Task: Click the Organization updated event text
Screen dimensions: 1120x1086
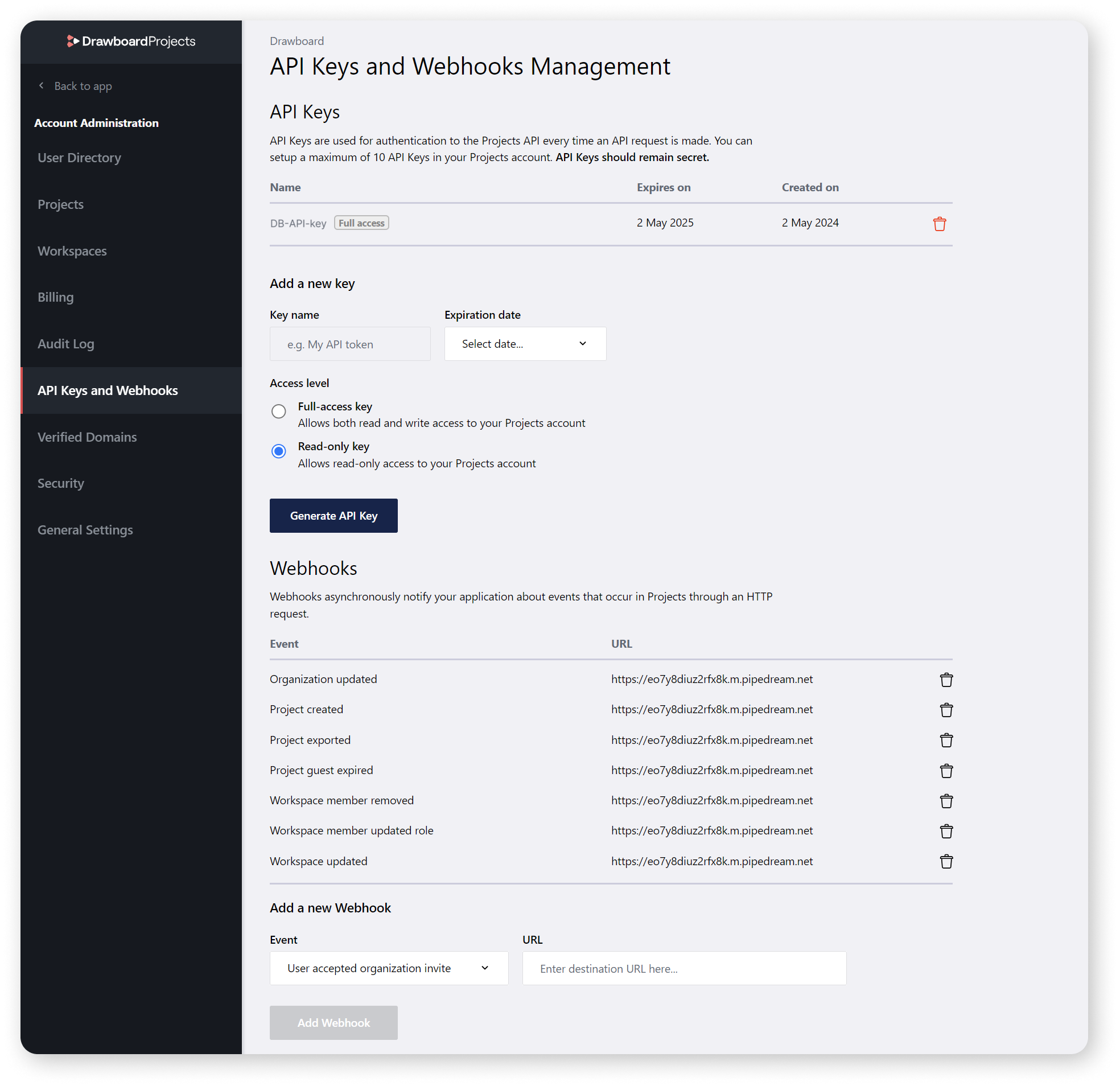Action: click(323, 679)
